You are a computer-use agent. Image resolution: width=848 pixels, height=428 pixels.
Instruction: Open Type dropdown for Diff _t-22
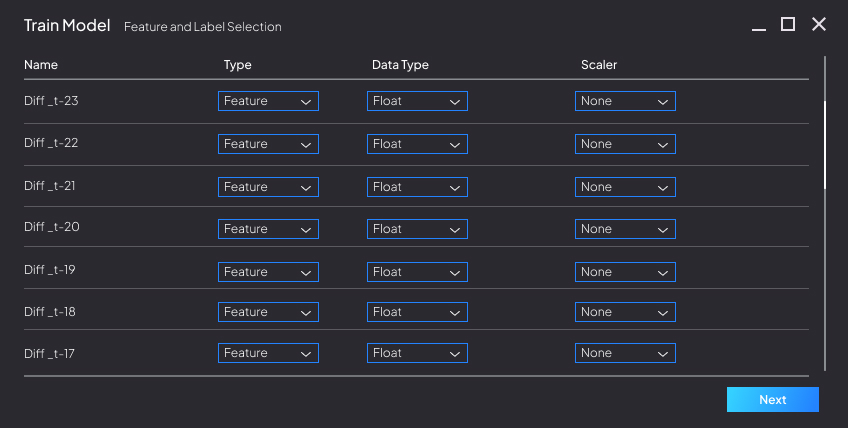point(268,144)
